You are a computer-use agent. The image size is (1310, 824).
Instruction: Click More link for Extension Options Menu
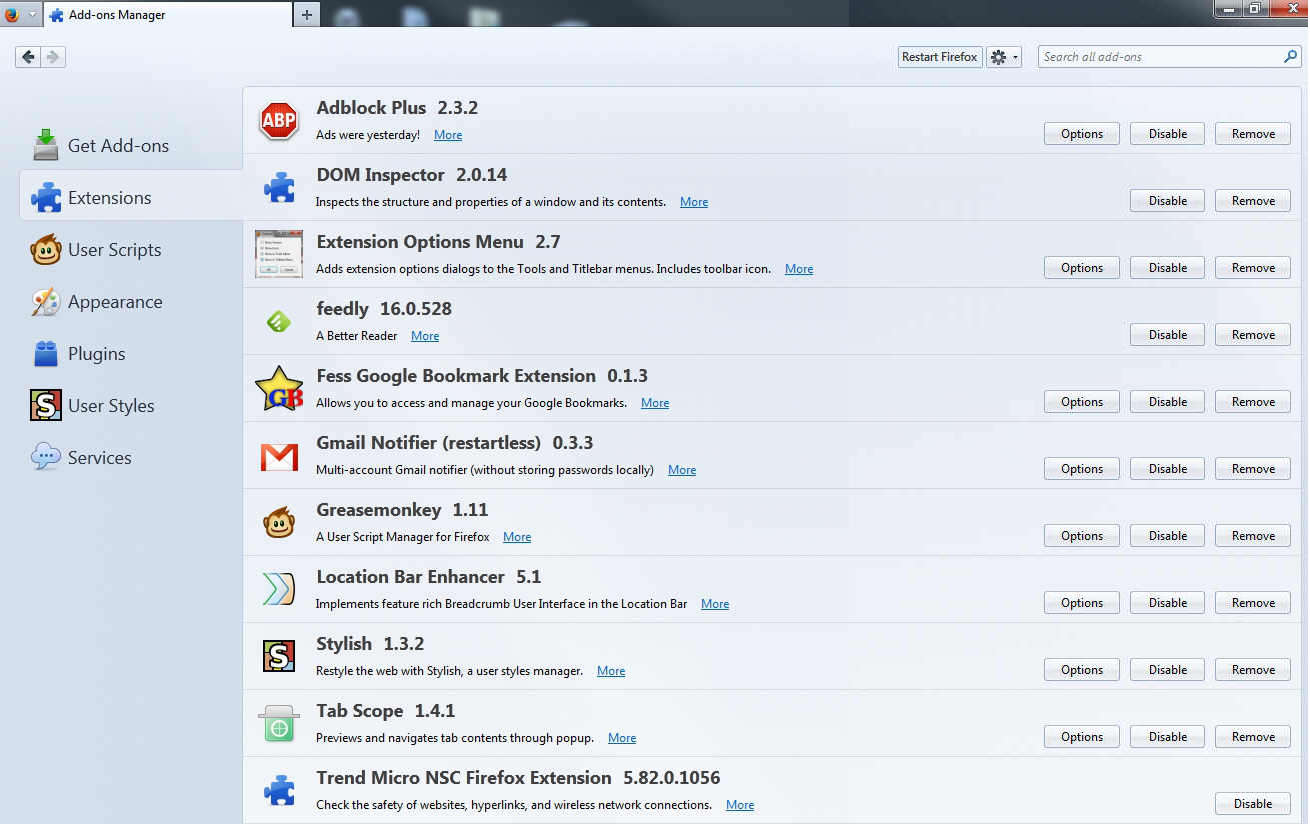pos(799,269)
